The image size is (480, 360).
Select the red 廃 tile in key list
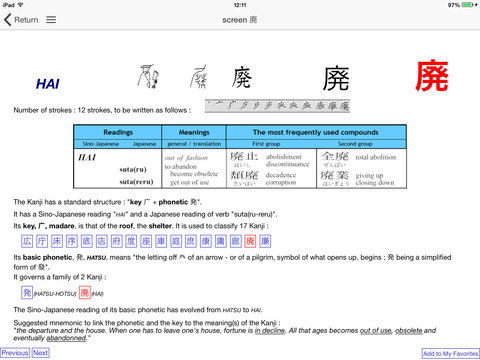250,241
